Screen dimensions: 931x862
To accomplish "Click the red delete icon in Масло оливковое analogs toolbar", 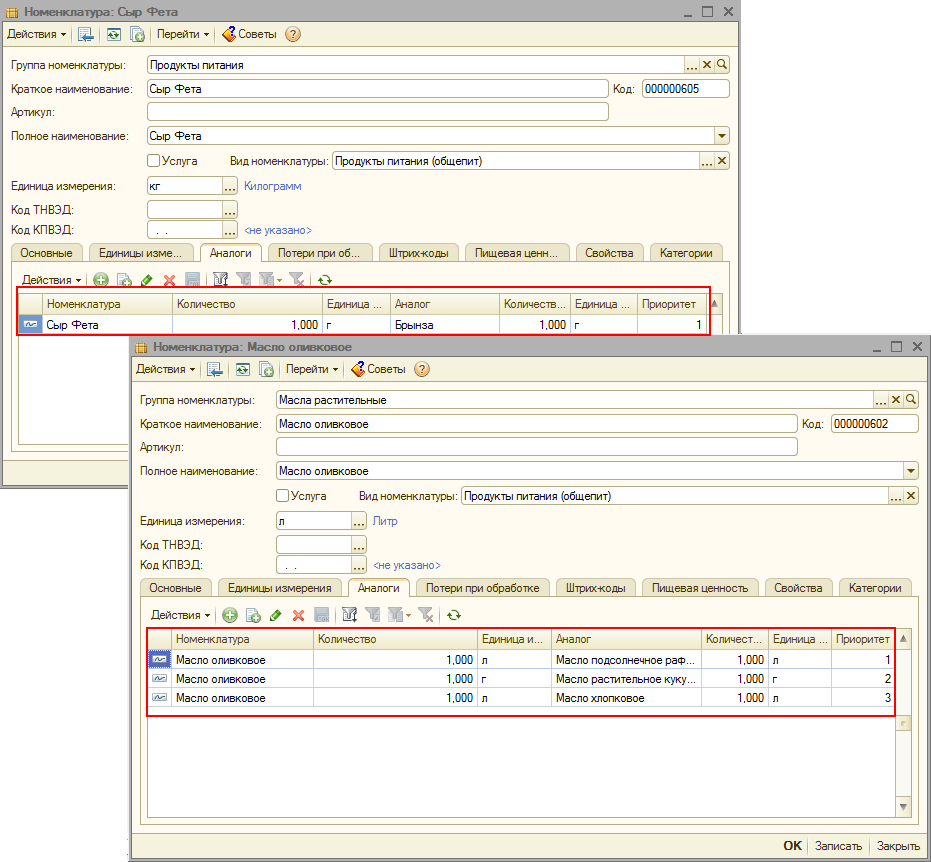I will 298,615.
